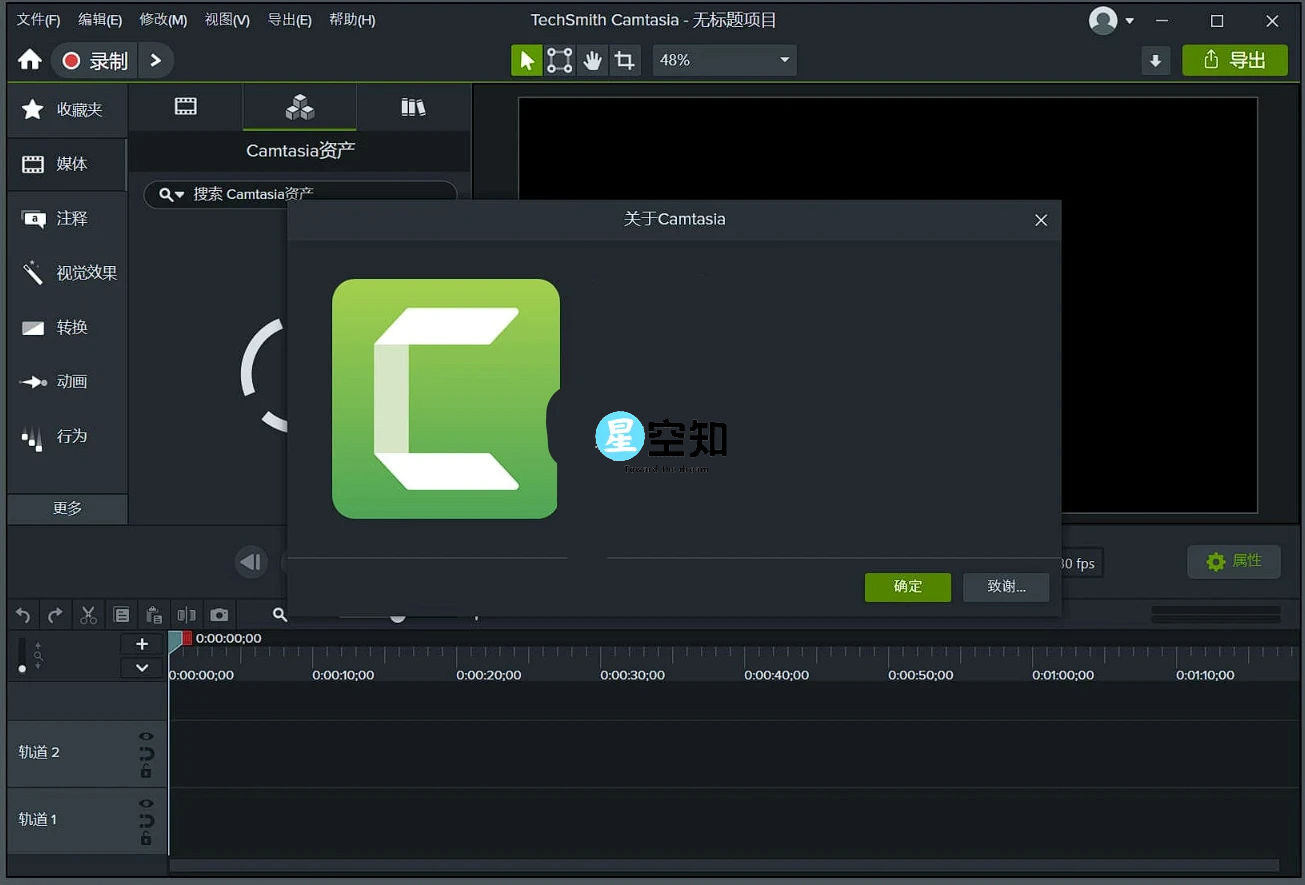The height and width of the screenshot is (885, 1305).
Task: Enable the magnet snap on 轨道 2
Action: (146, 753)
